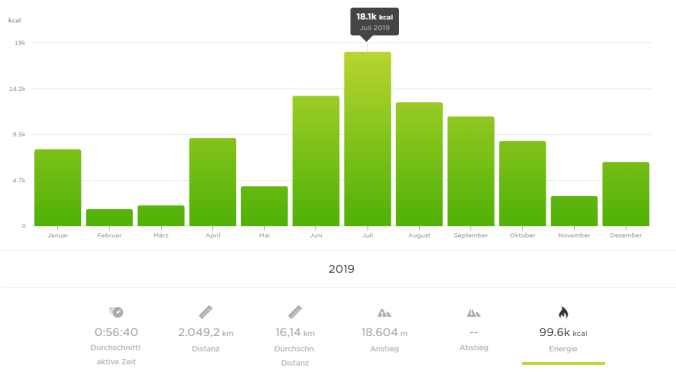Image resolution: width=676 pixels, height=372 pixels.
Task: Select the Januar bar in the chart
Action: [x=58, y=188]
